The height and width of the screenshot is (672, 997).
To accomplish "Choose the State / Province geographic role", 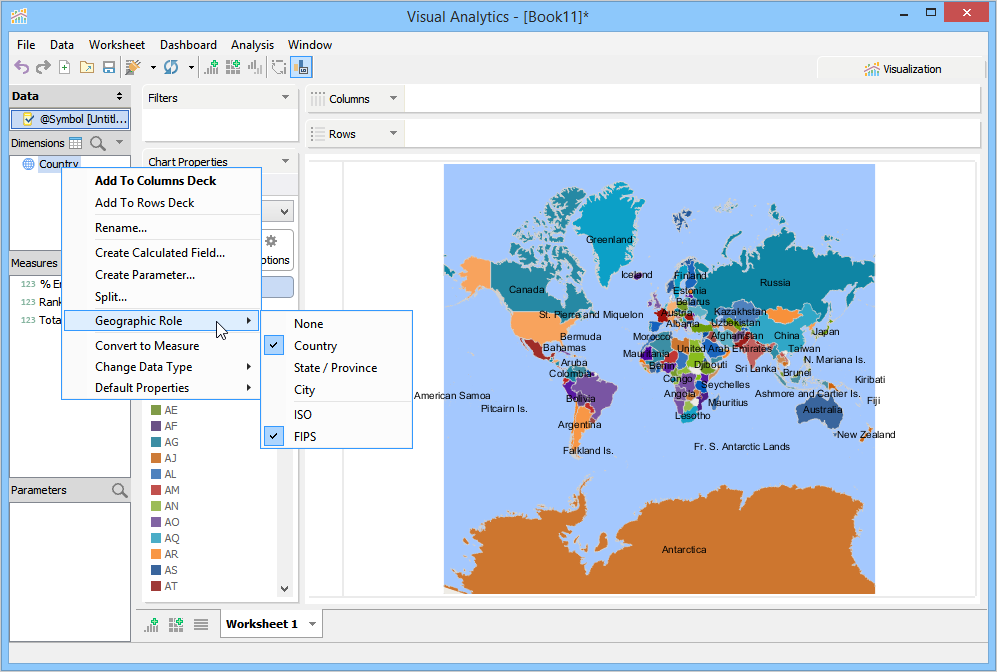I will (x=337, y=368).
